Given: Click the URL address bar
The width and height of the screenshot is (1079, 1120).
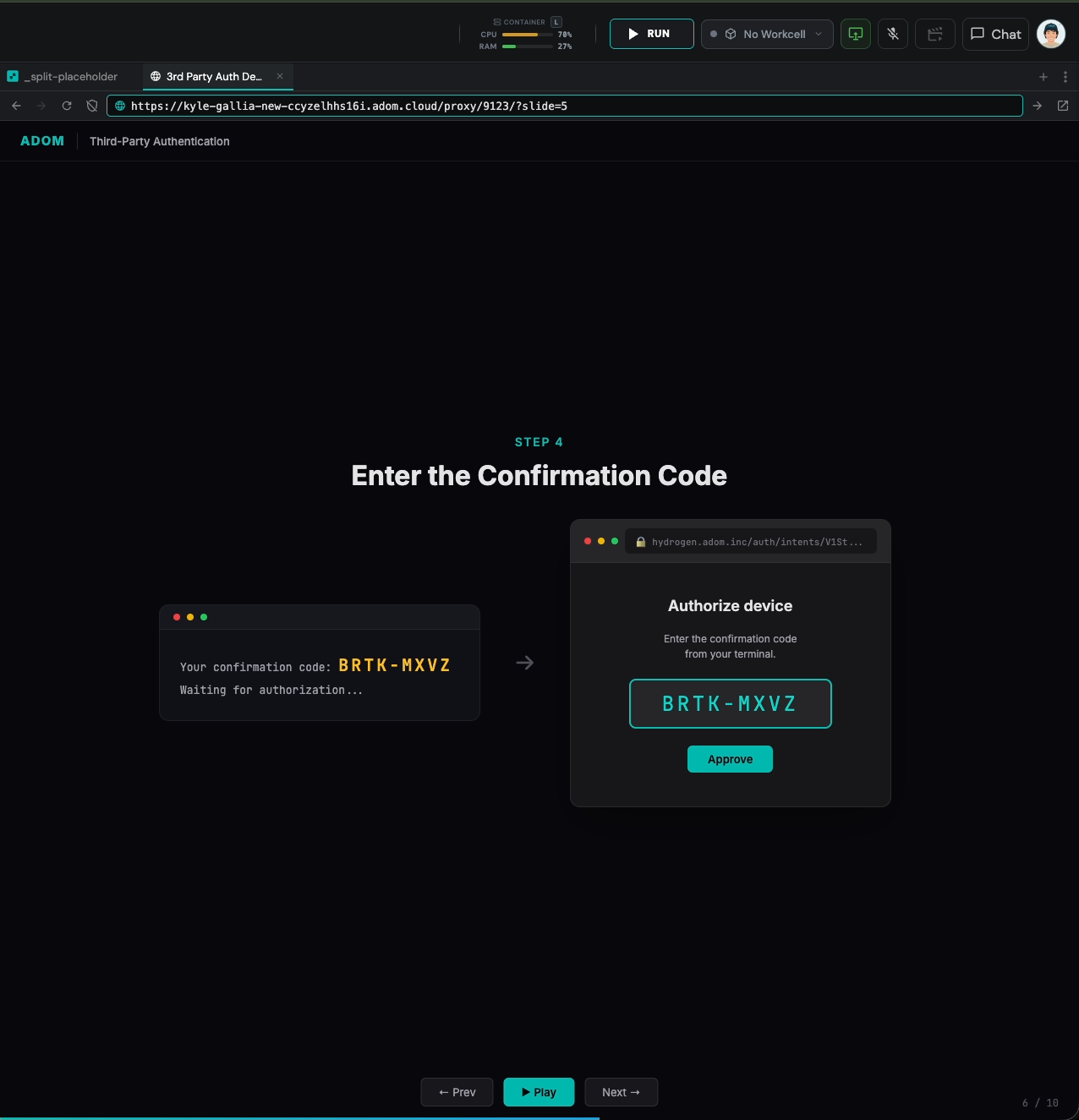Looking at the screenshot, I should pyautogui.click(x=565, y=106).
